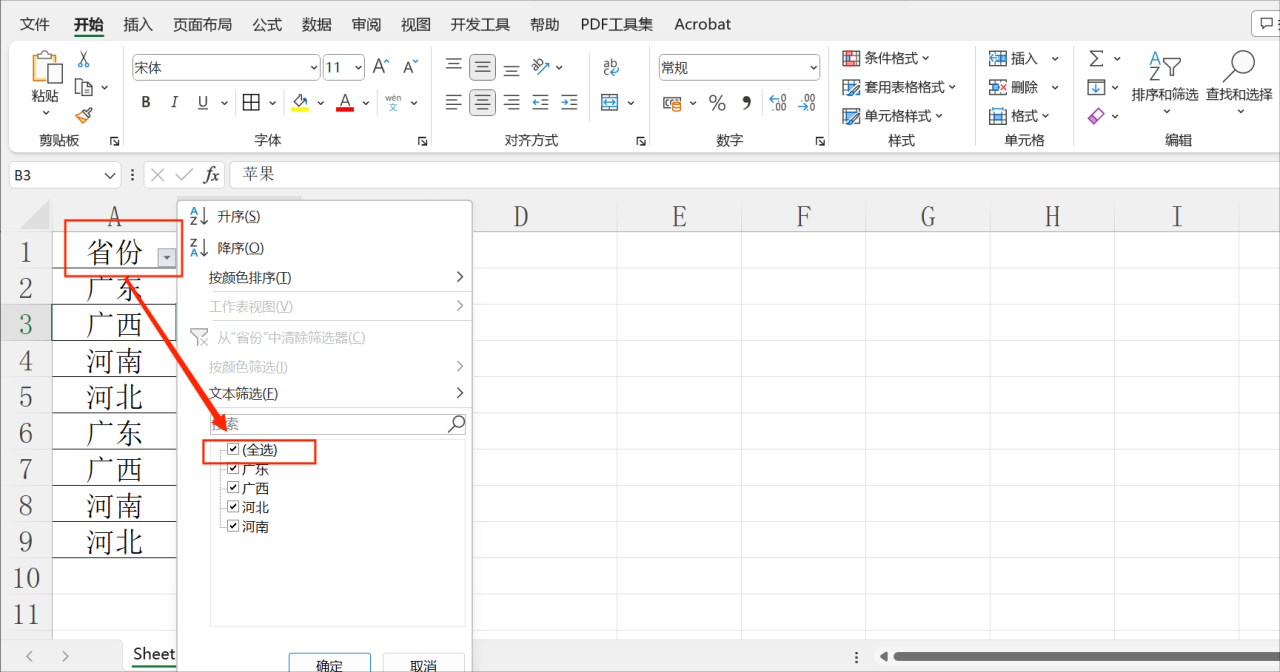This screenshot has width=1280, height=672.
Task: Apply comma thousands separator style
Action: 746,102
